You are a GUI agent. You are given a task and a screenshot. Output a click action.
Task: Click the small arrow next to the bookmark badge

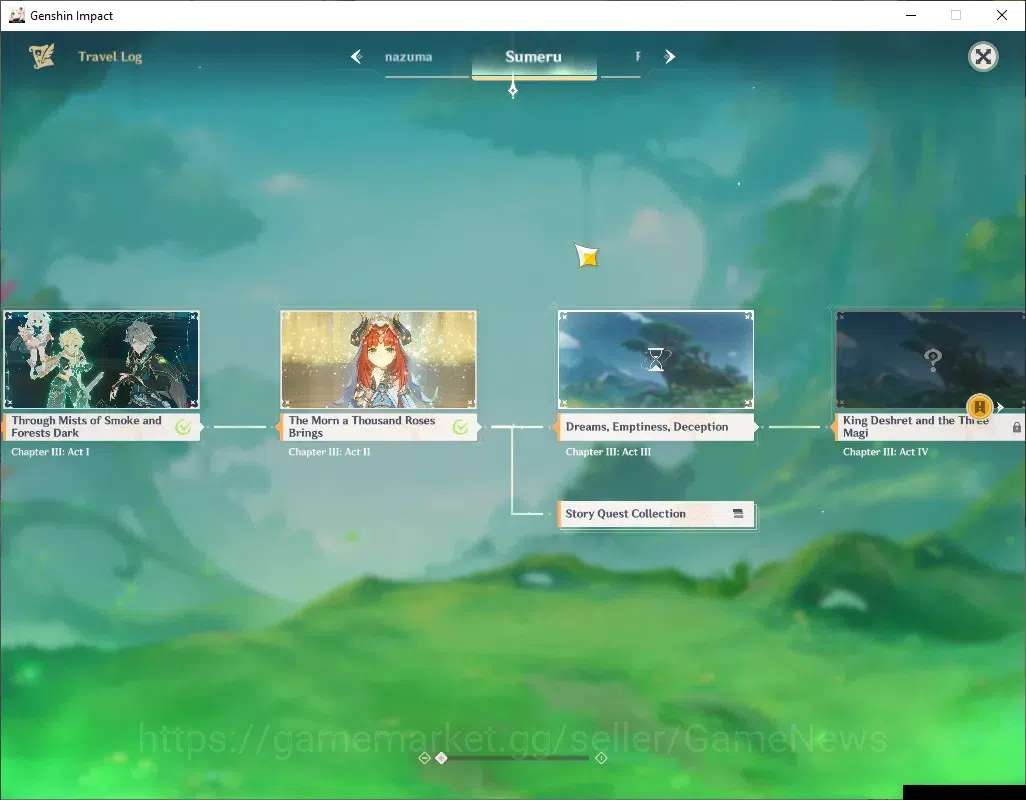click(x=1000, y=407)
